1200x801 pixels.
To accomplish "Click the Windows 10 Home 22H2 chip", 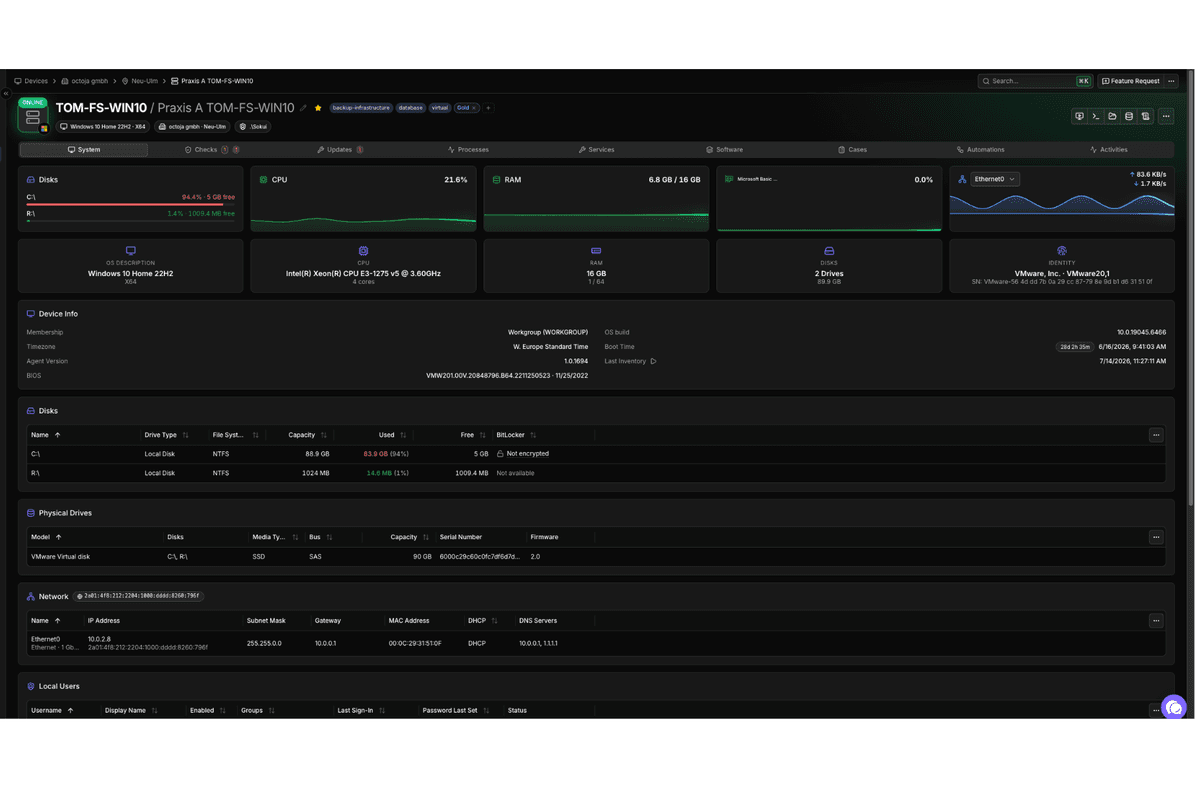I will 103,127.
